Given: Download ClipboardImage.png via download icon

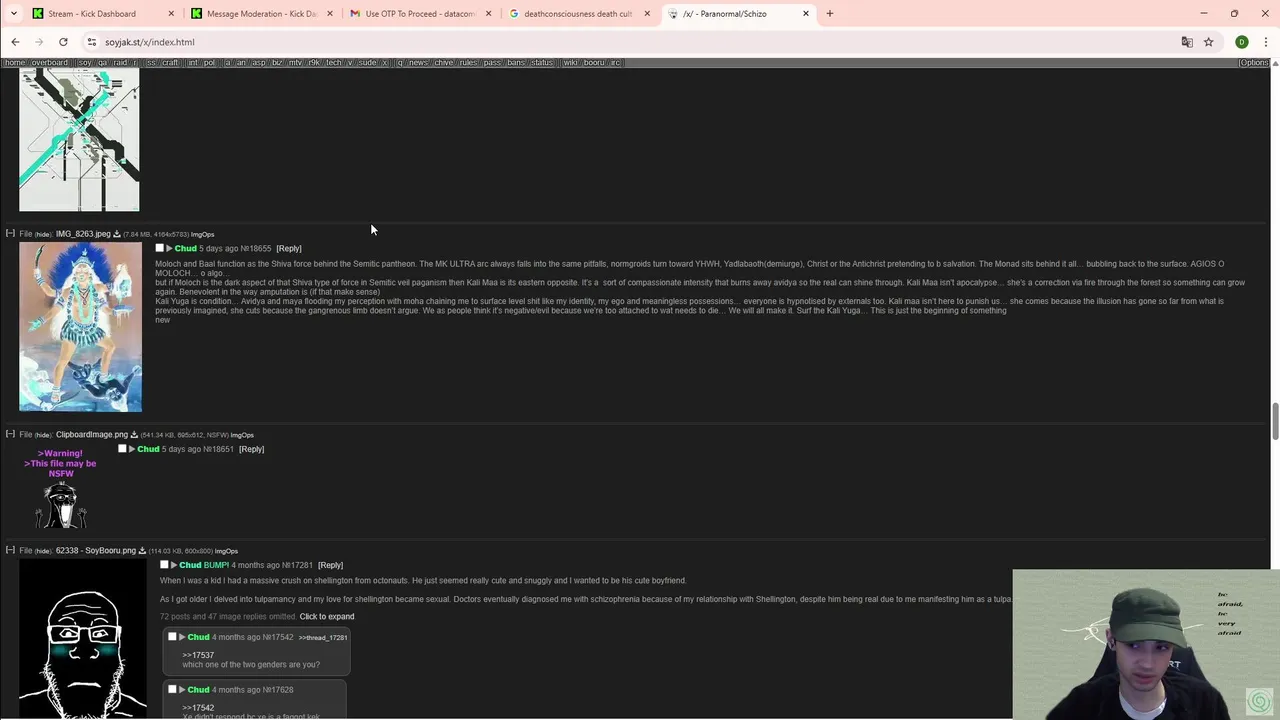Looking at the screenshot, I should 134,435.
